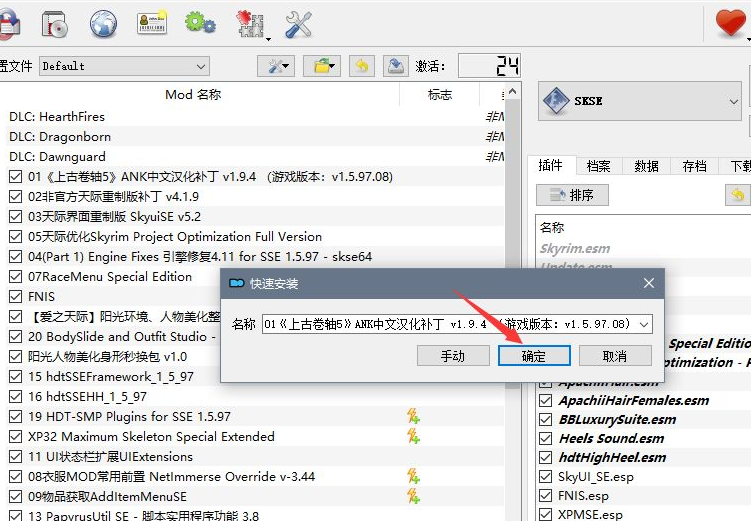Toggle checkbox for 01 ANK中文汉化补丁 mod
The width and height of the screenshot is (751, 521).
(15, 177)
